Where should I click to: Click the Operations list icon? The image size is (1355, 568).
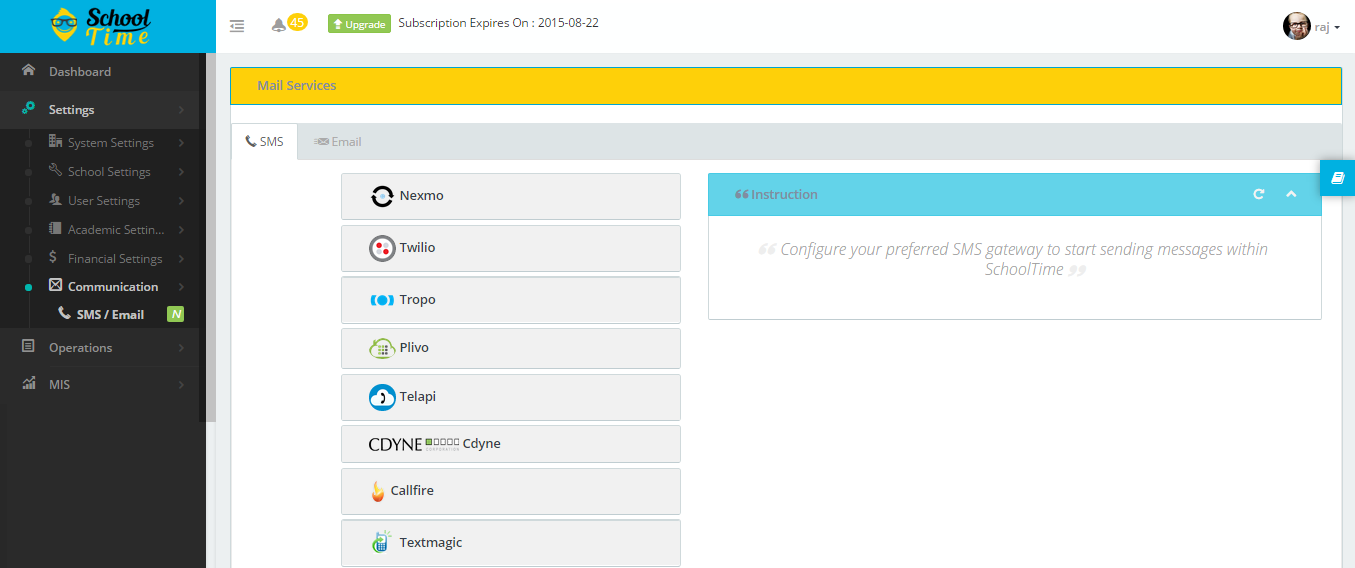coord(28,346)
